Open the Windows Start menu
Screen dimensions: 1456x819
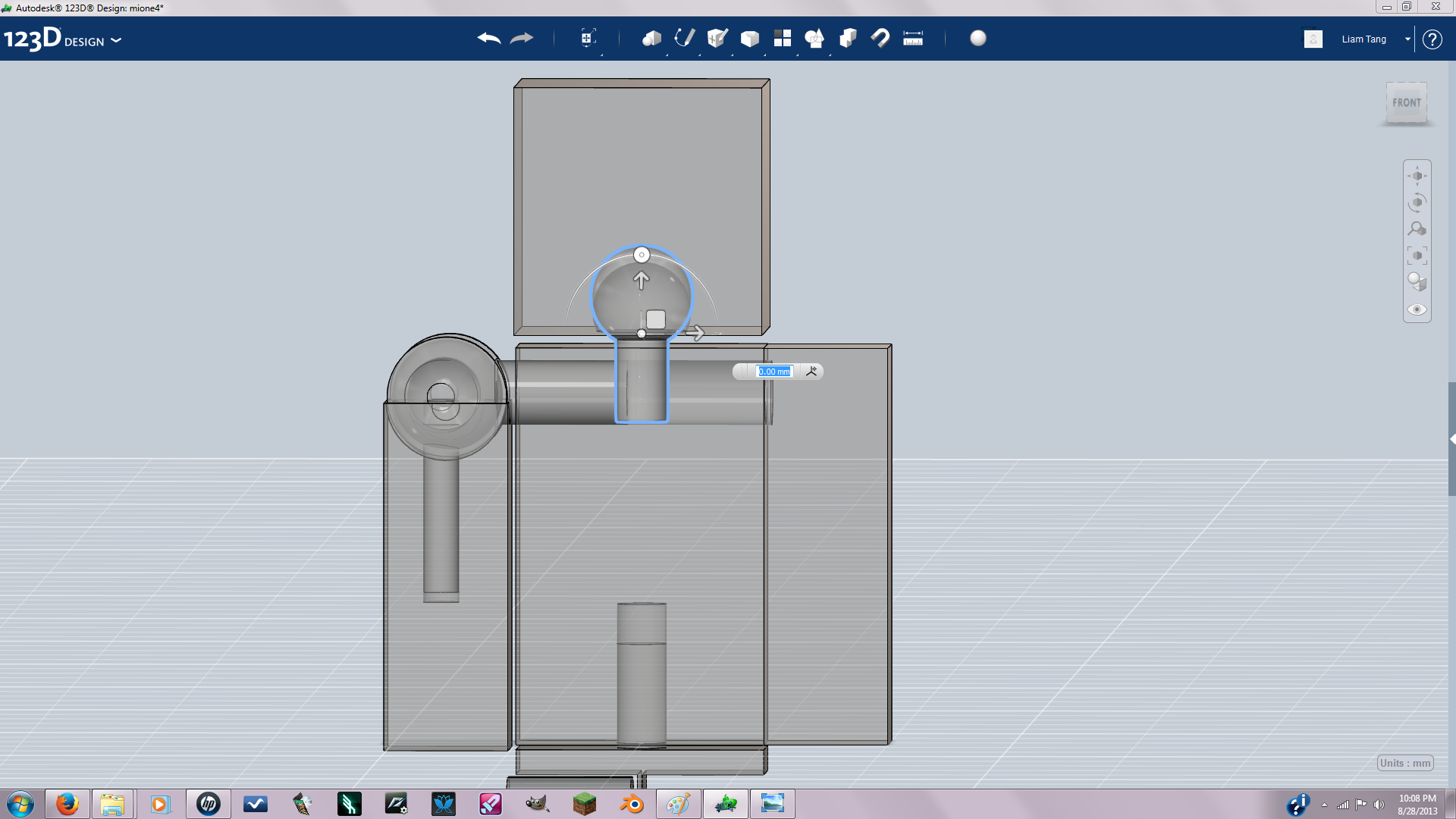tap(20, 804)
